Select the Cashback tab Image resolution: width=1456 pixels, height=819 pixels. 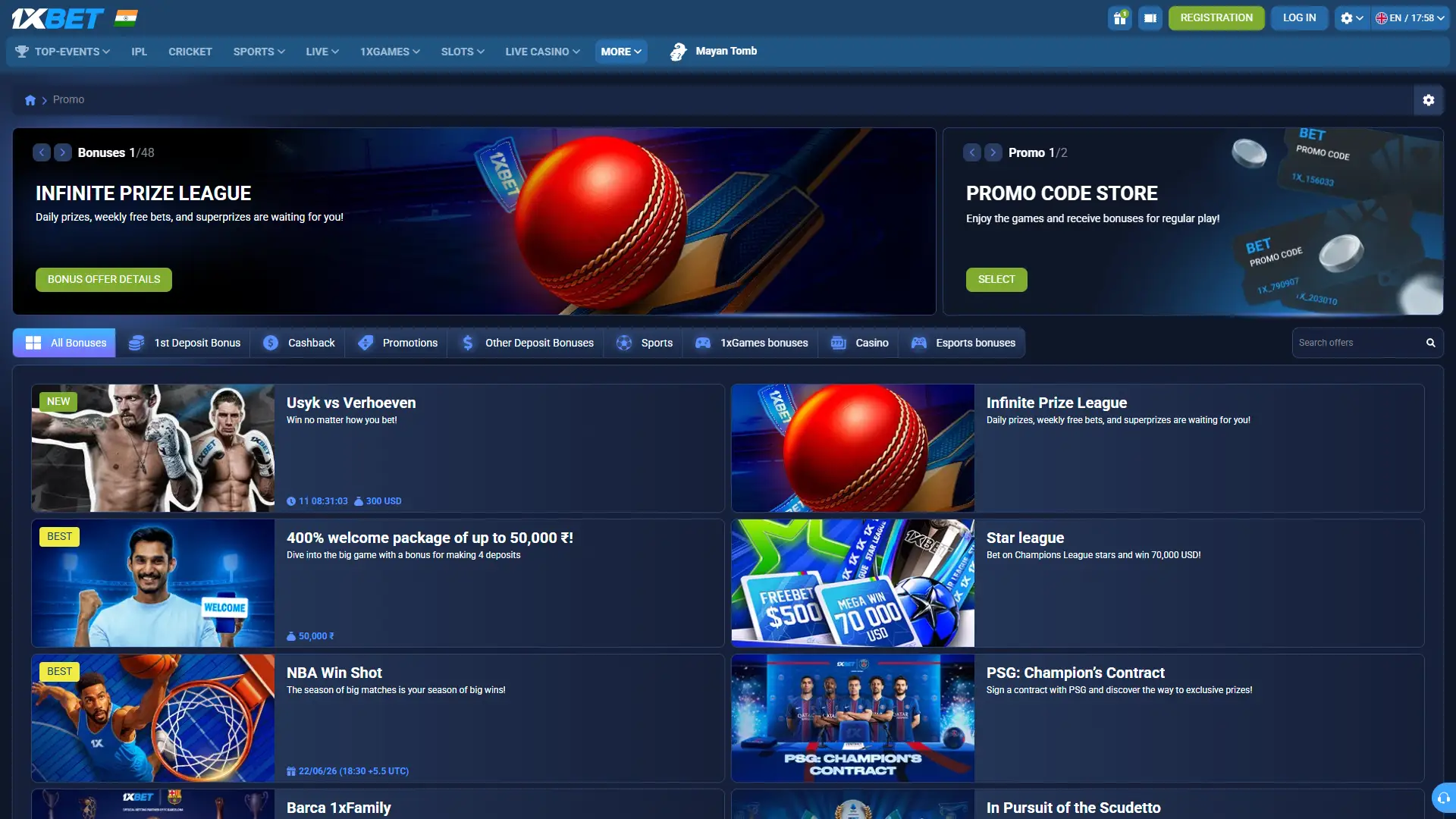coord(299,343)
